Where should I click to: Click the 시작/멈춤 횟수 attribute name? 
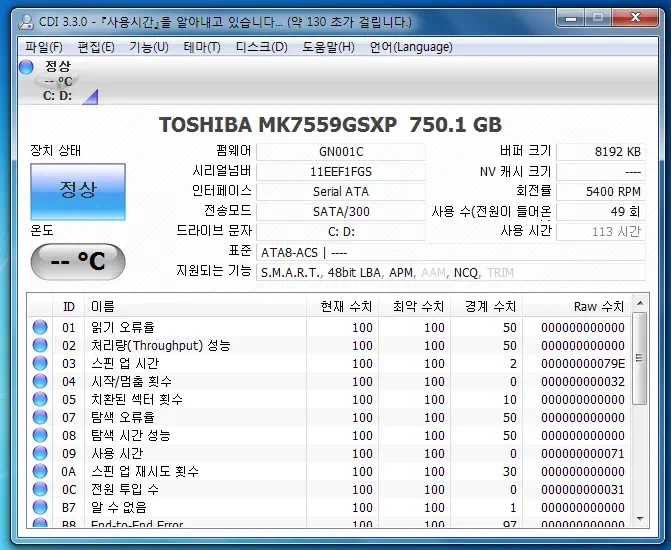[131, 381]
